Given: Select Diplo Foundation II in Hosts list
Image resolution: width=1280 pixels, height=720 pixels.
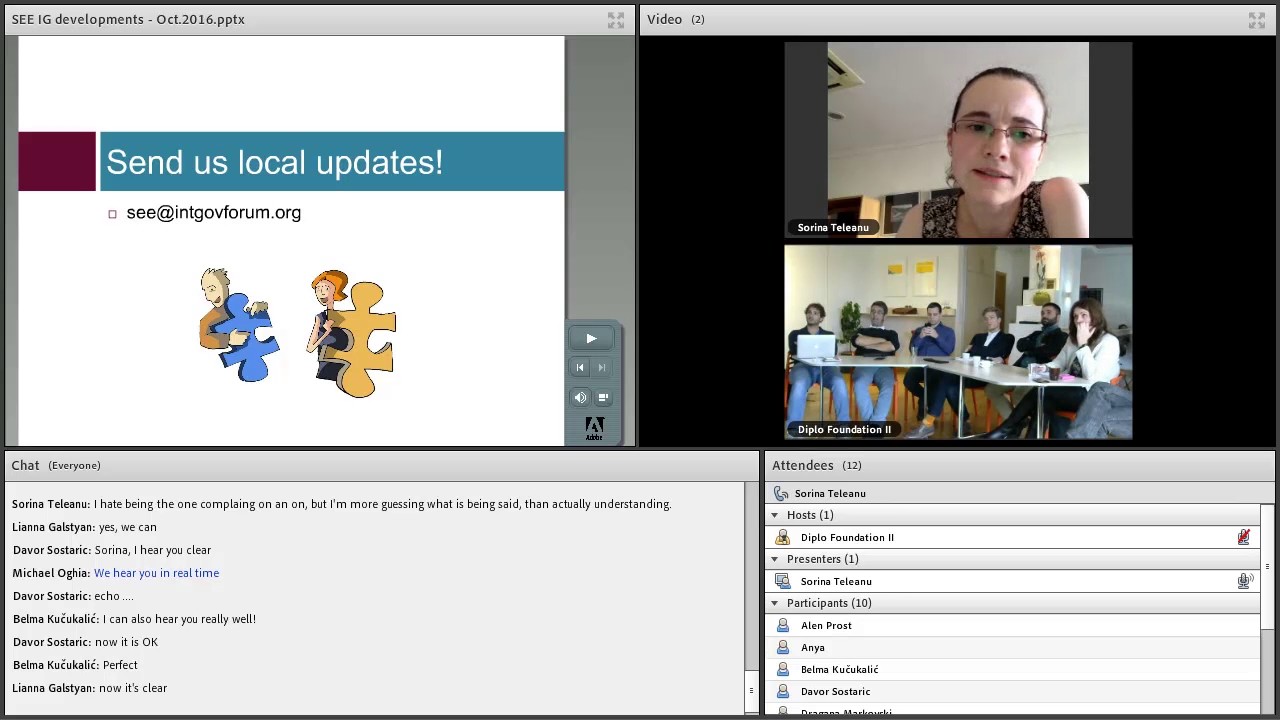Looking at the screenshot, I should click(x=1013, y=537).
